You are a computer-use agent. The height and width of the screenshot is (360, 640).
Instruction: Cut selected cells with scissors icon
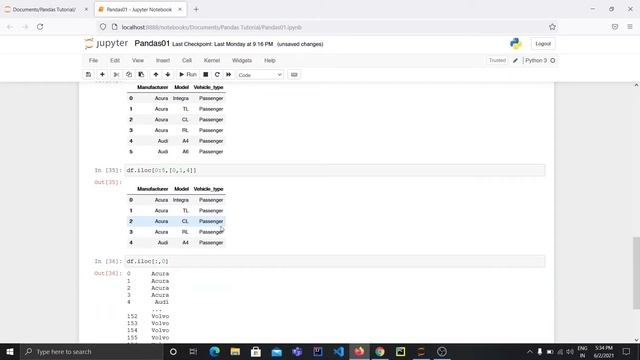tap(116, 75)
